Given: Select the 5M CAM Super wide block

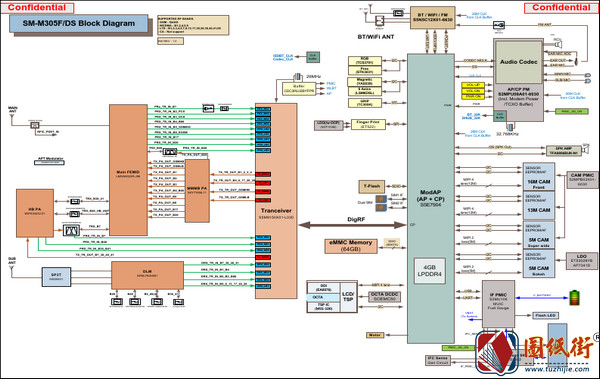Looking at the screenshot, I should (x=539, y=235).
